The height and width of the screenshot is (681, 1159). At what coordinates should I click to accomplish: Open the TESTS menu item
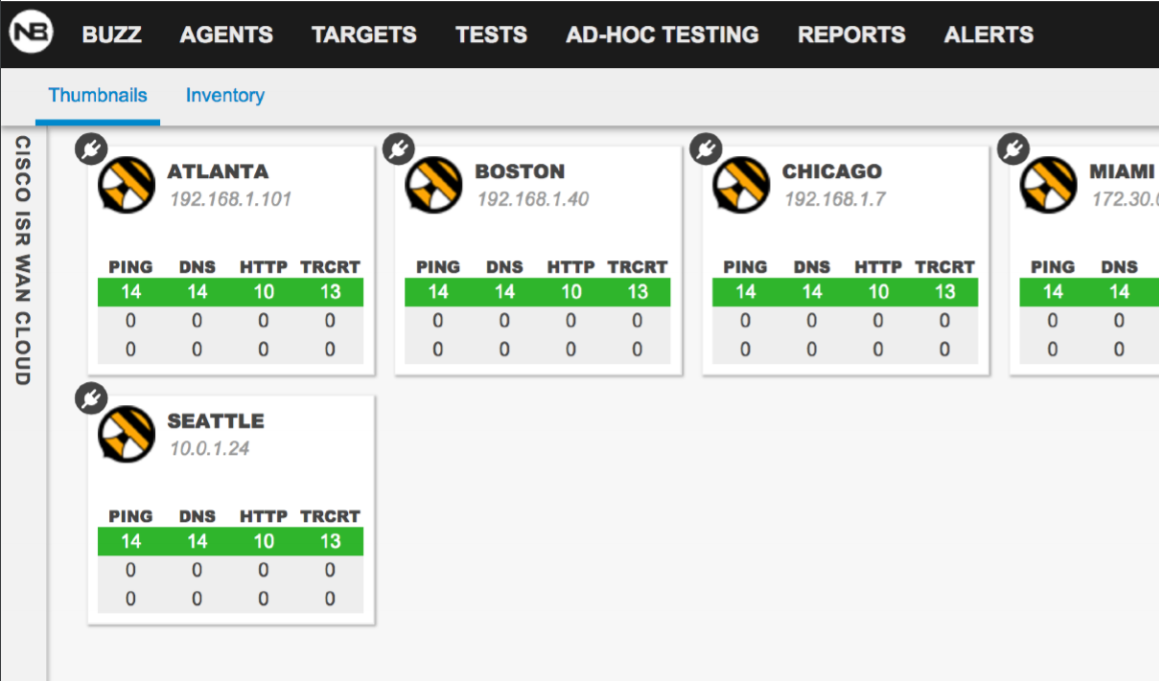[491, 35]
